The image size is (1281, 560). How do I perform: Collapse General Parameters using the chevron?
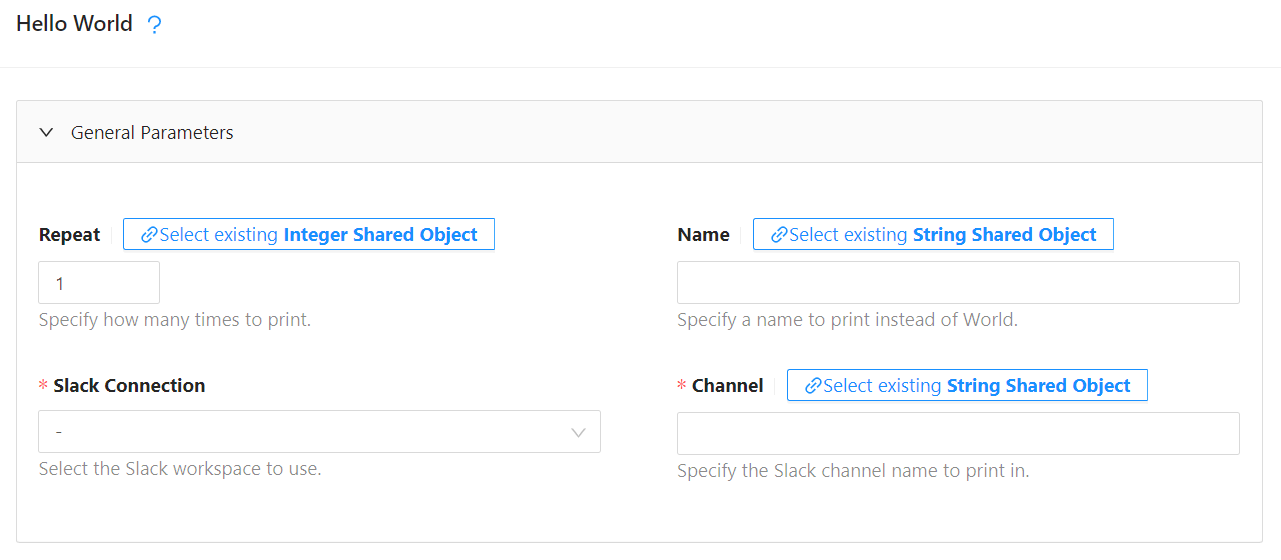(46, 132)
